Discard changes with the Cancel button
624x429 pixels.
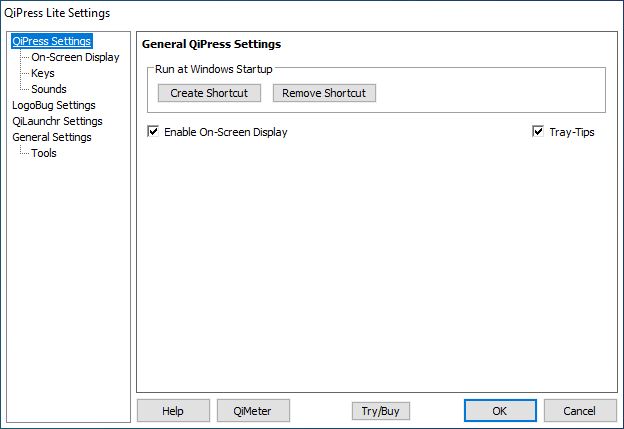tap(580, 410)
